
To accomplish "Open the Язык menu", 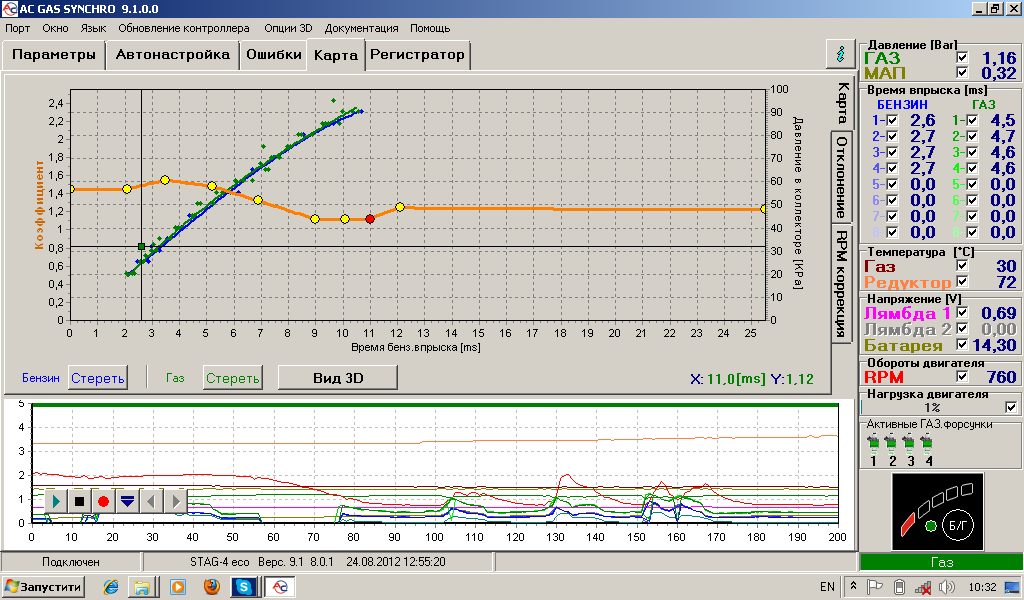I will click(x=93, y=28).
